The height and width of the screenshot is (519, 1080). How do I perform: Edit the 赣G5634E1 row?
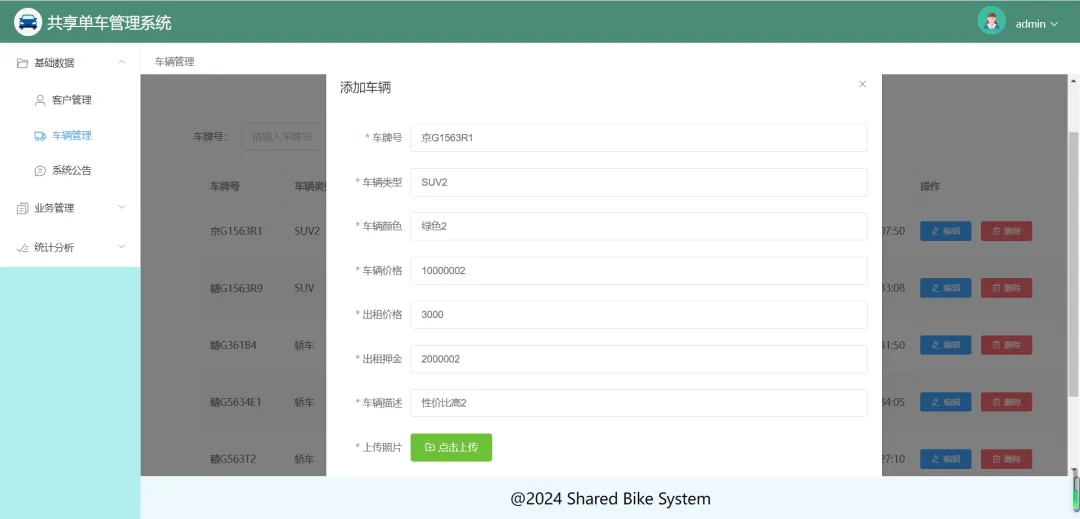(946, 402)
